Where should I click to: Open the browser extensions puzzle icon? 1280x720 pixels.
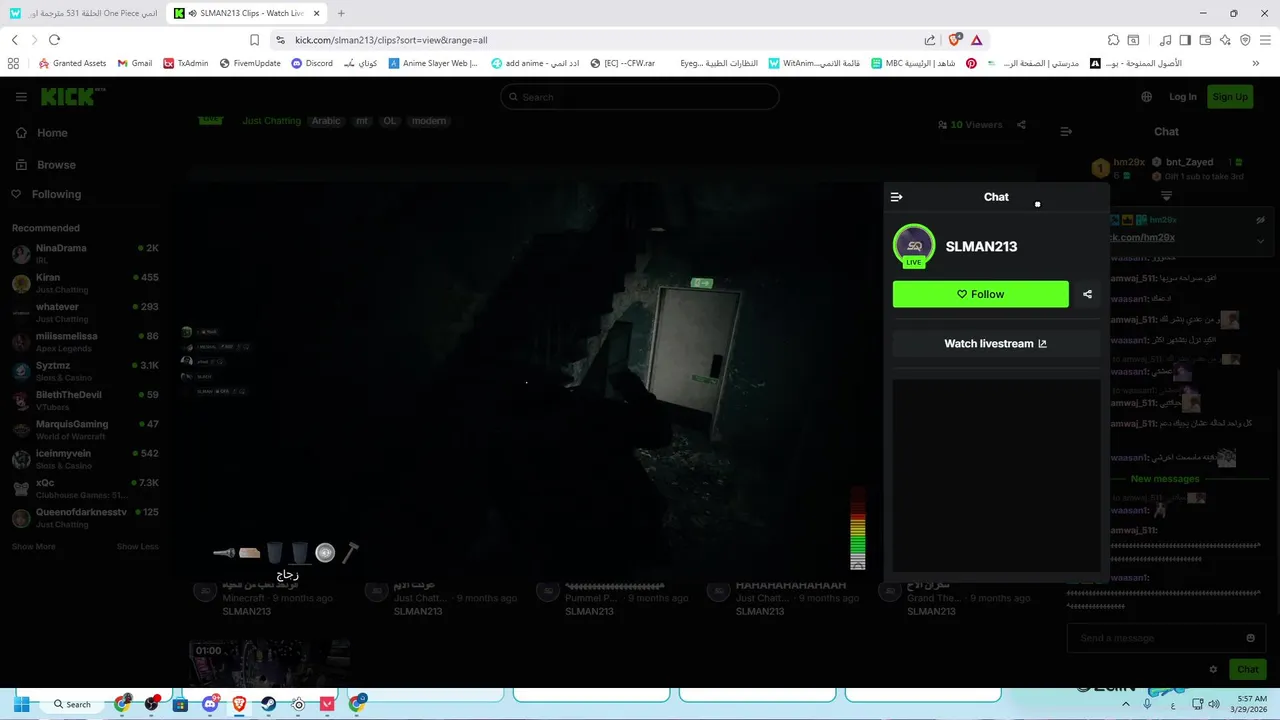tap(1113, 40)
